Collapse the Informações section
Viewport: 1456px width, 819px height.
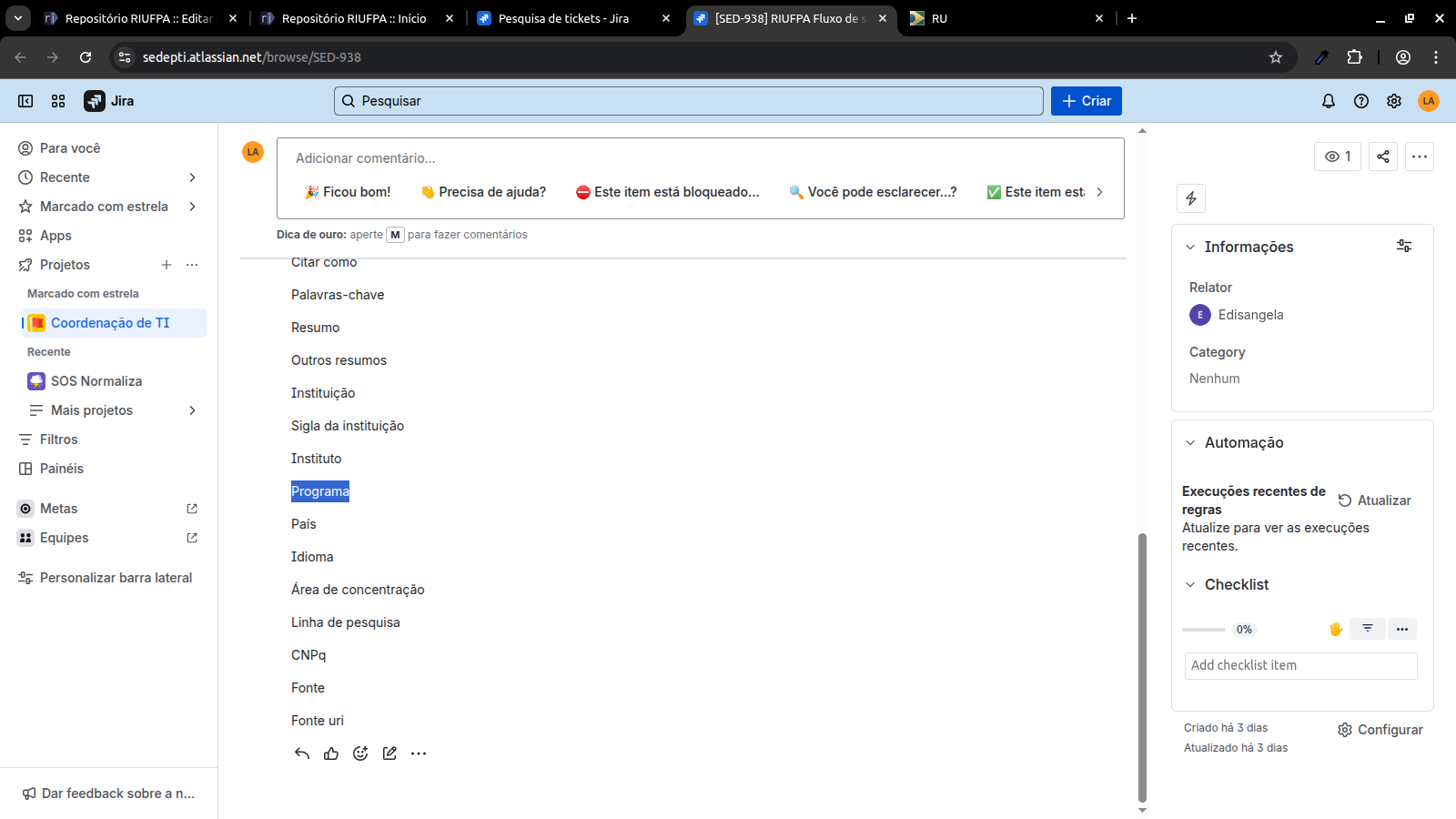click(1190, 247)
